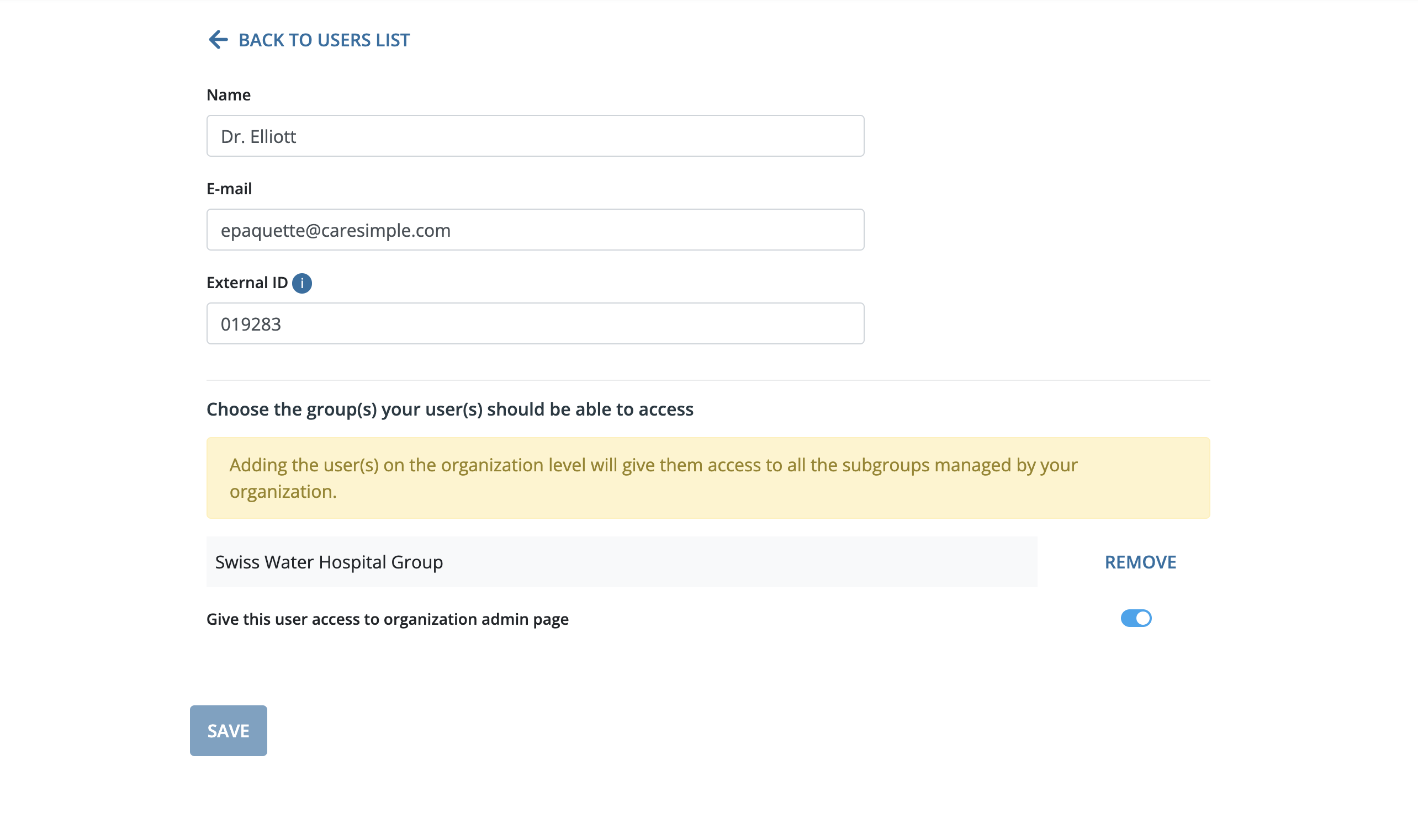This screenshot has width=1418, height=840.
Task: Click 'Give this user access' label text
Action: [x=387, y=619]
